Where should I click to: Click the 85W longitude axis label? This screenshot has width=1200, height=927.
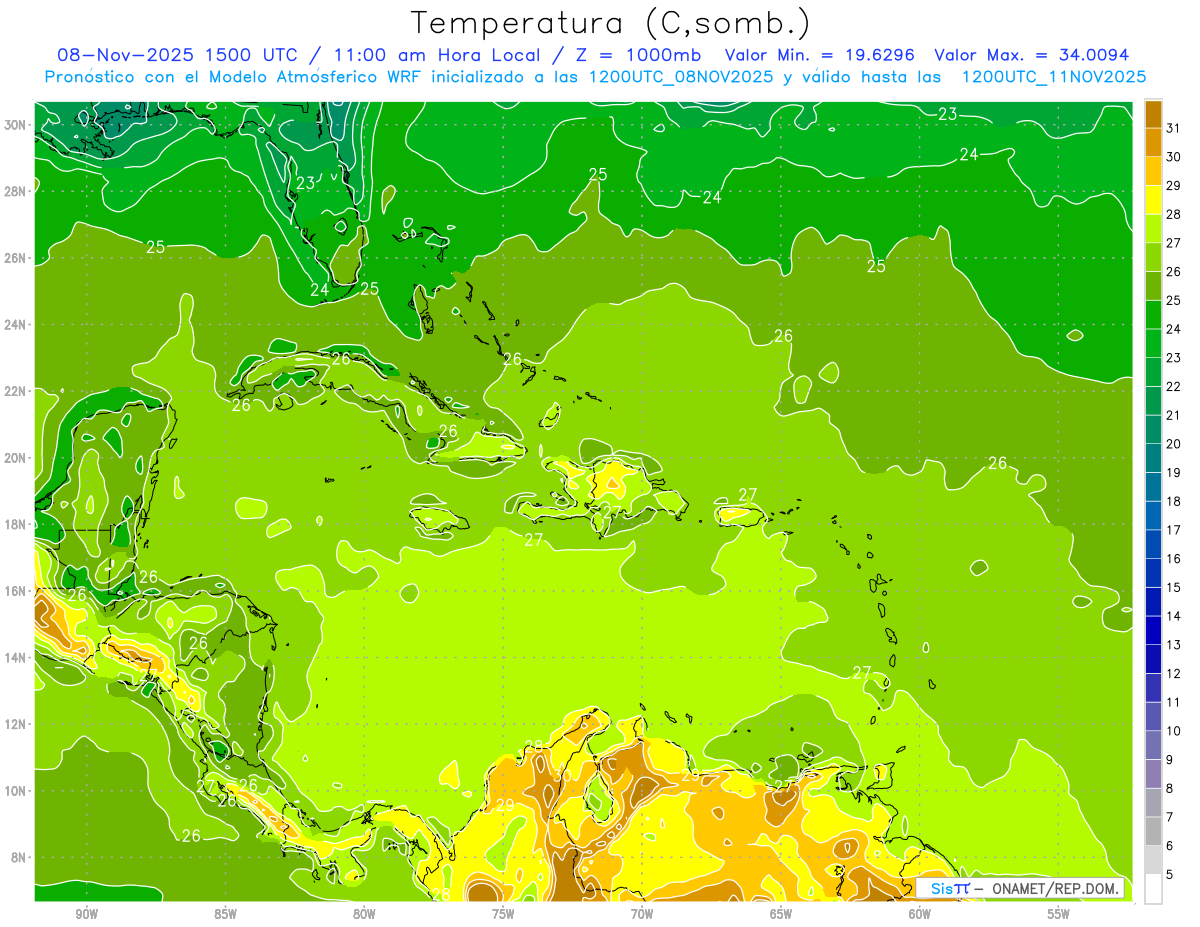point(225,914)
